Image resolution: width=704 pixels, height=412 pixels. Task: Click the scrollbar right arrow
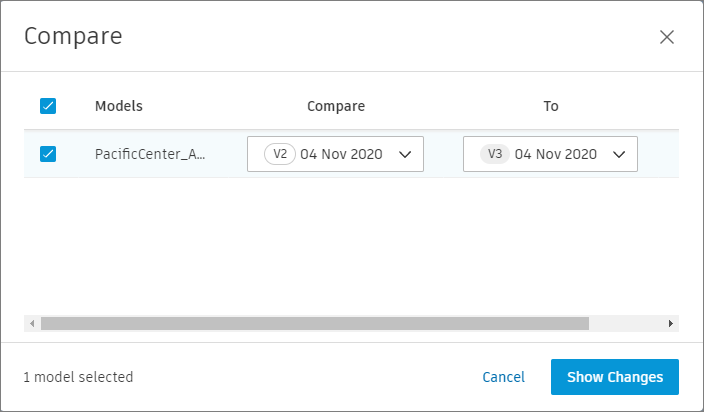[x=671, y=323]
